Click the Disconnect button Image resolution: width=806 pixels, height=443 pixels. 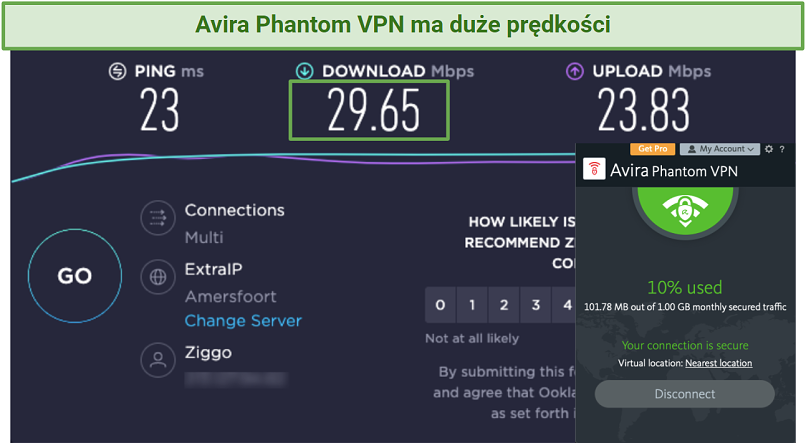click(x=685, y=394)
